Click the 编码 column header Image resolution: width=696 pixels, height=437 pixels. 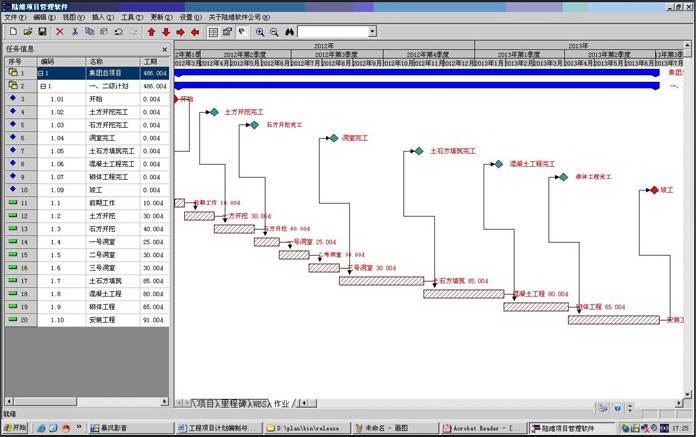pos(62,61)
